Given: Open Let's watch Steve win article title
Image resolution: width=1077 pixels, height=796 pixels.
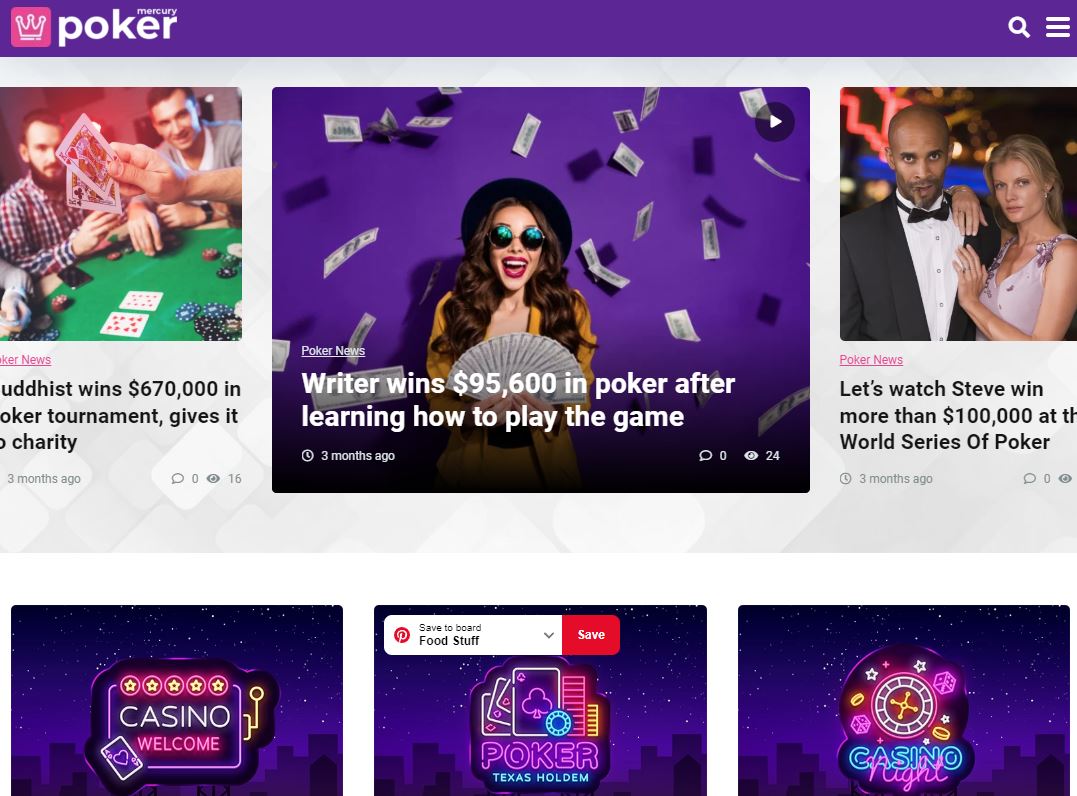Looking at the screenshot, I should tap(958, 415).
